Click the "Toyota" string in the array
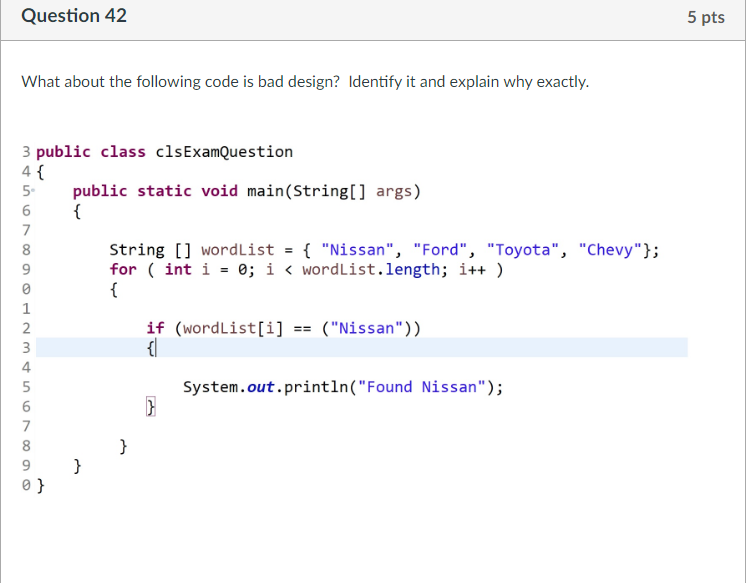This screenshot has height=583, width=750. tap(523, 250)
